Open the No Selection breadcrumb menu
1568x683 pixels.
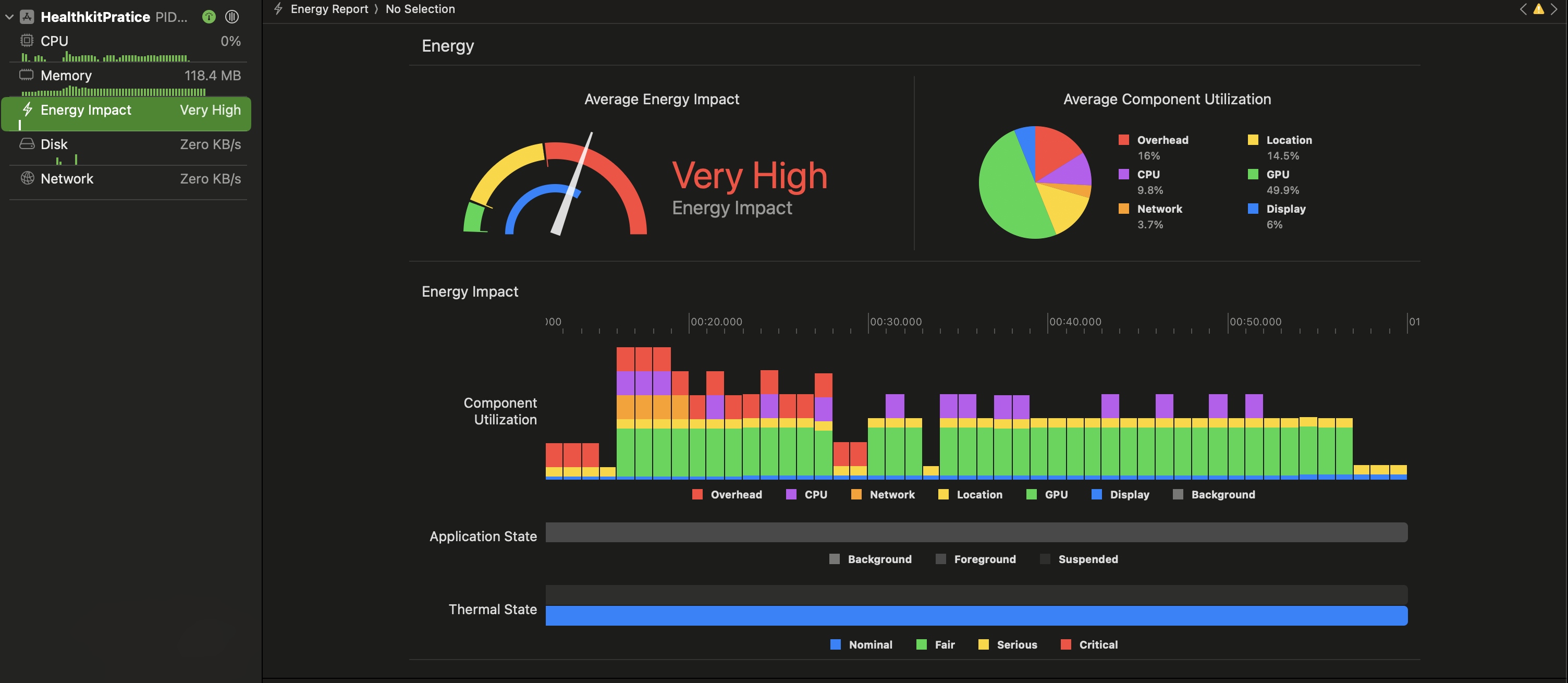pyautogui.click(x=420, y=9)
